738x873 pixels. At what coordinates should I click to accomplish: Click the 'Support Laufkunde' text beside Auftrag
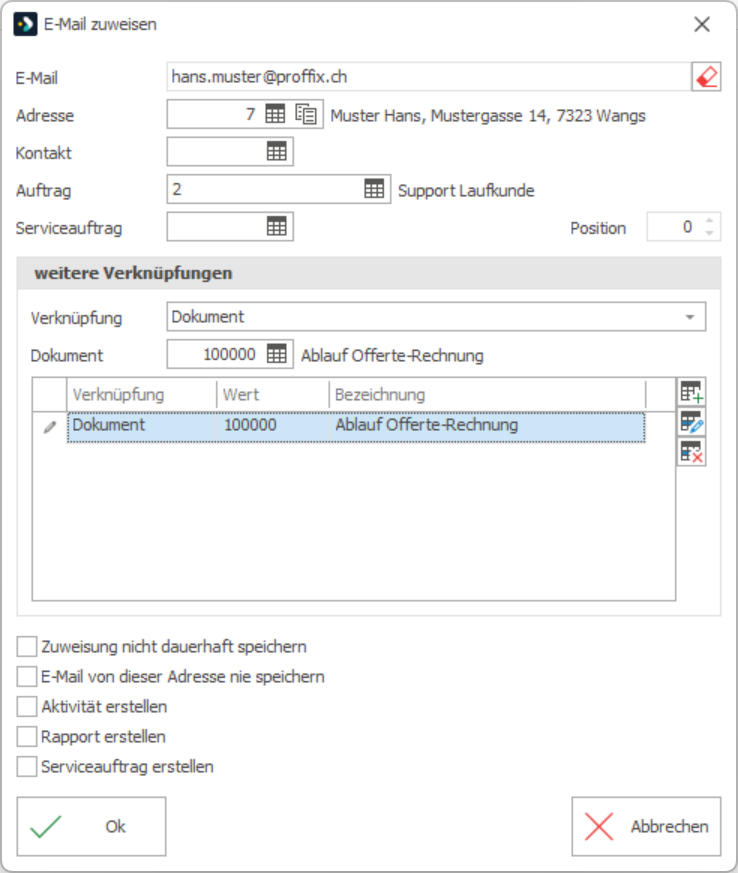(x=466, y=190)
